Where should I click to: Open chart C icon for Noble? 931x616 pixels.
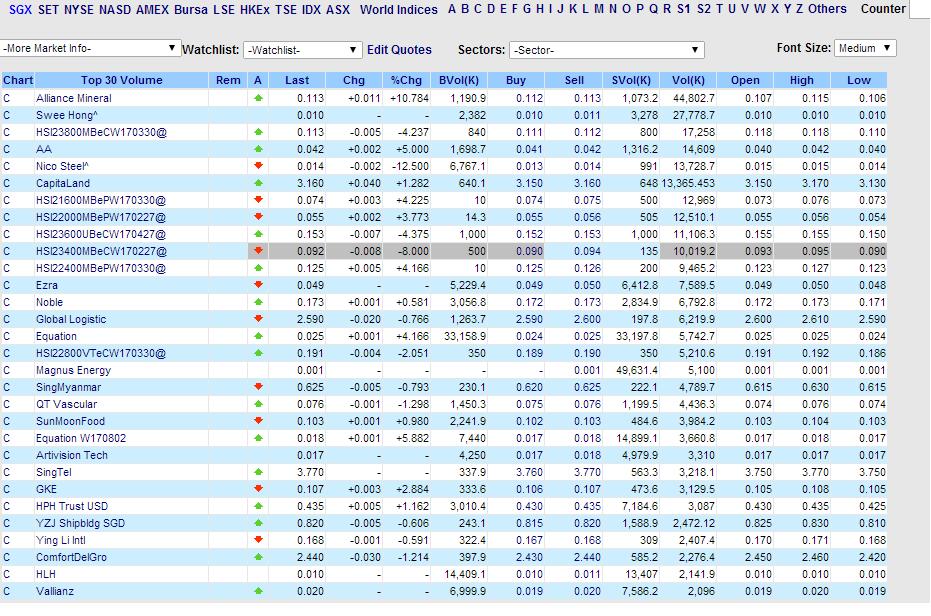pos(7,302)
